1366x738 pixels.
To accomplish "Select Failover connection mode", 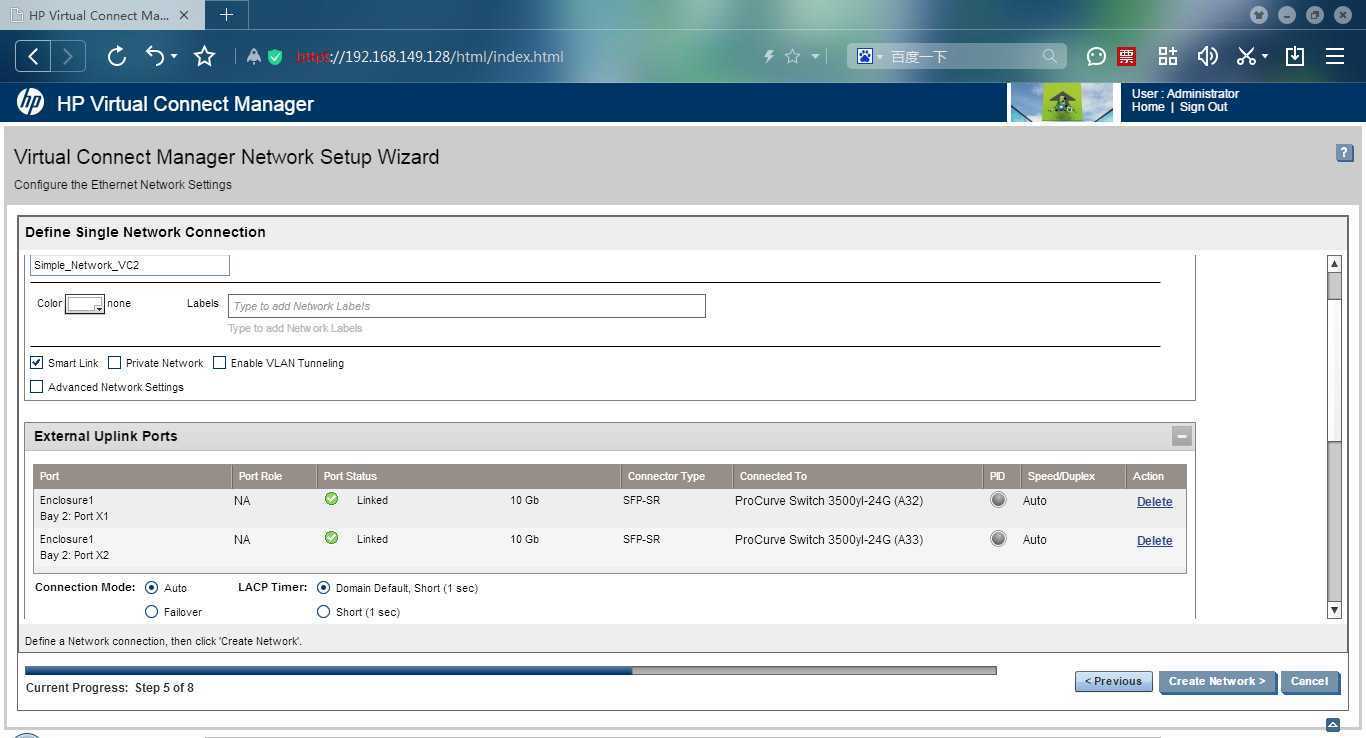I will click(x=152, y=612).
